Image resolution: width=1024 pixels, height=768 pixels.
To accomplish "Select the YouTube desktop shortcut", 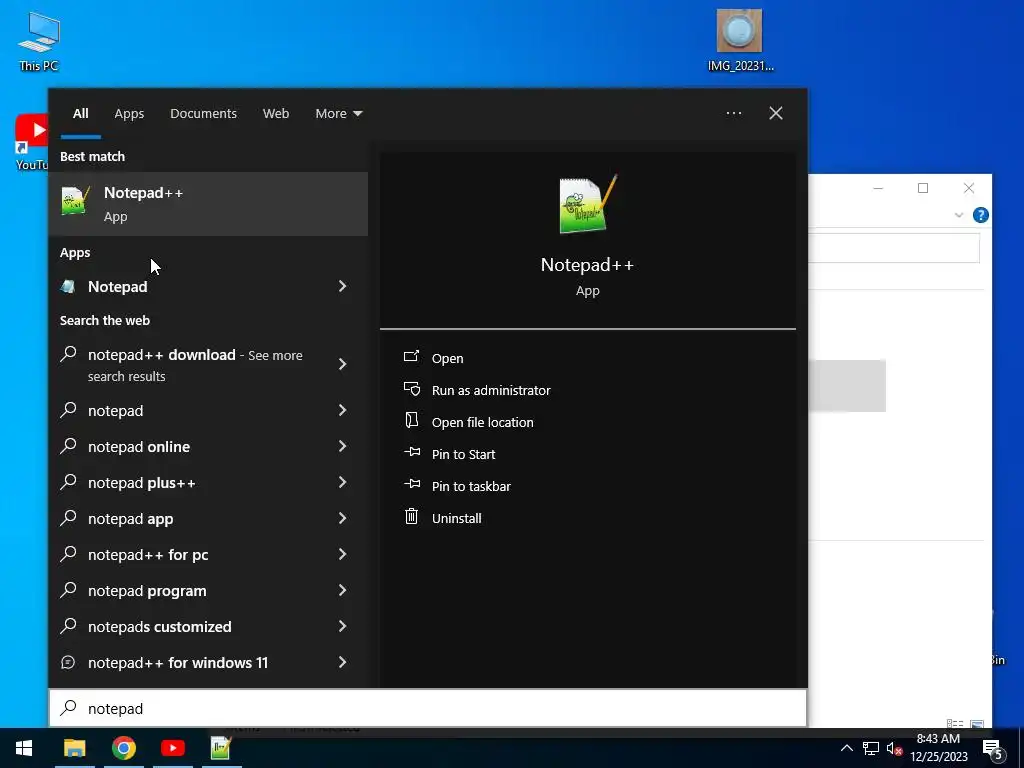I will [31, 142].
